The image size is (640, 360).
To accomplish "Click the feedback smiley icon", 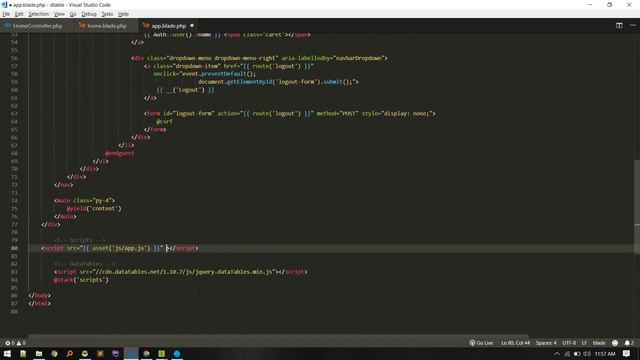I will coord(615,343).
